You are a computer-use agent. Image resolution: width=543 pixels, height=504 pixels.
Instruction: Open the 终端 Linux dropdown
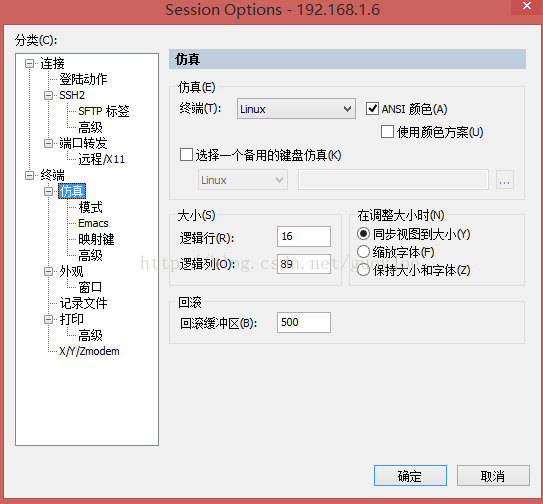coord(296,109)
